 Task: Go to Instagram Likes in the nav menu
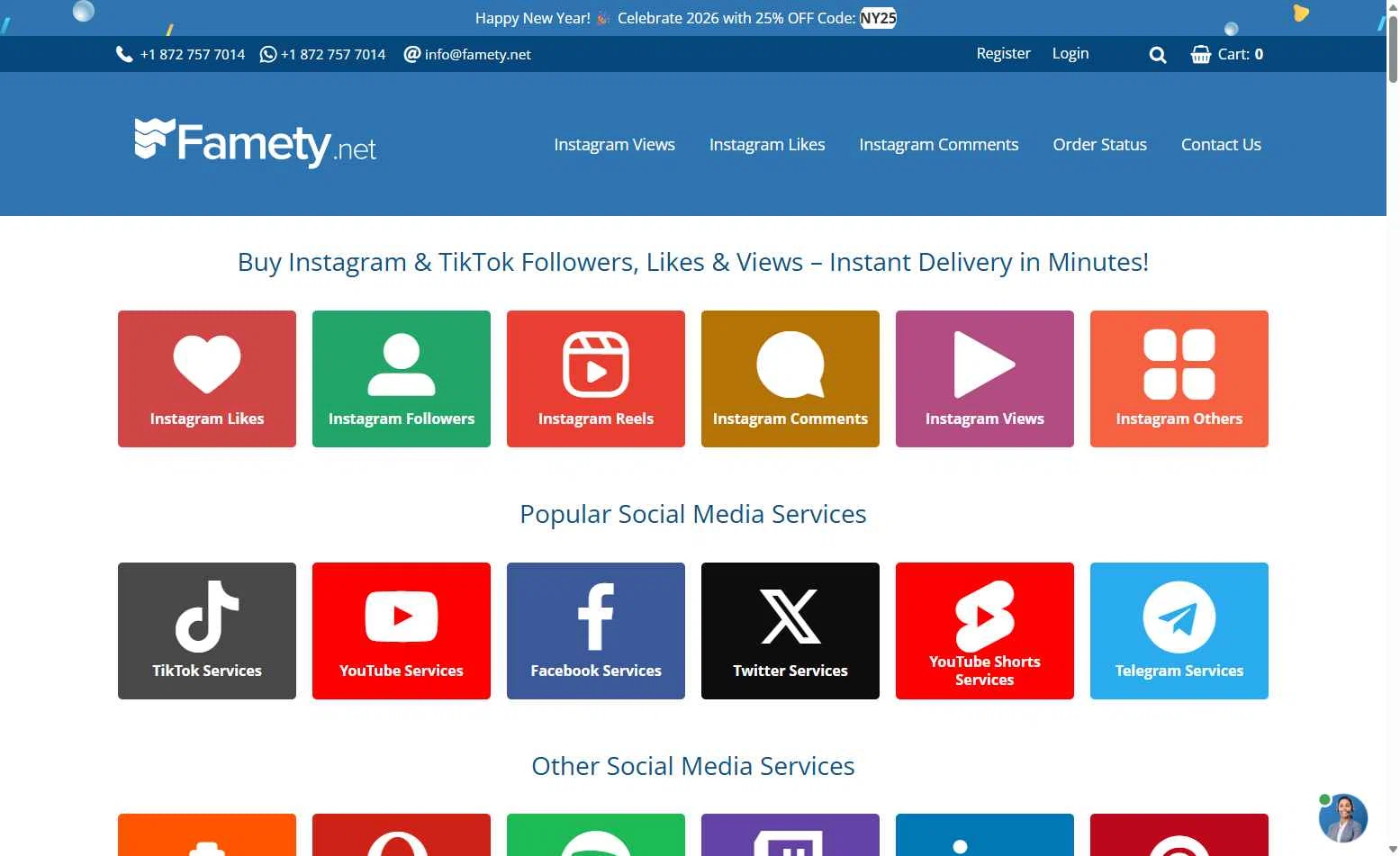(x=767, y=144)
